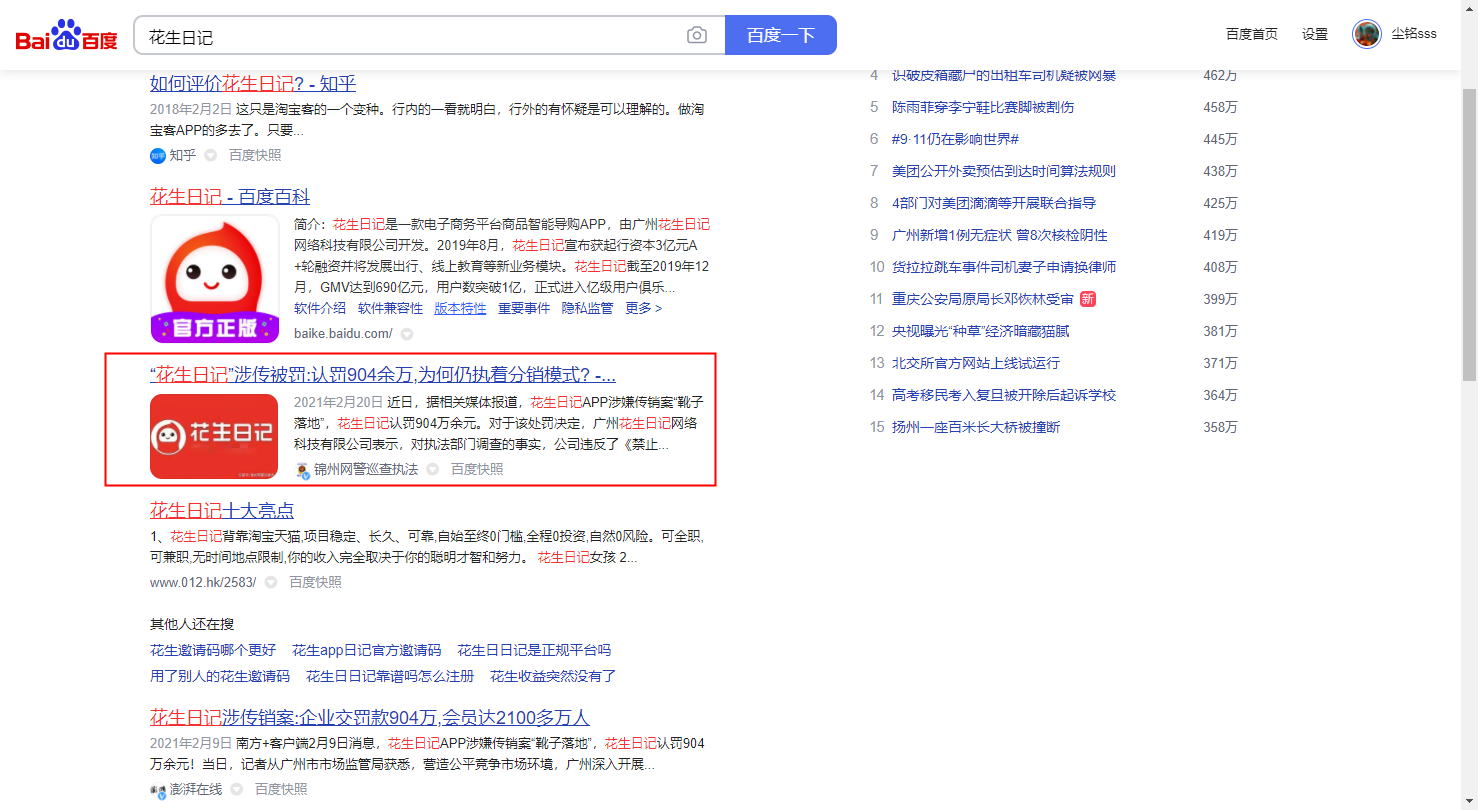Image resolution: width=1478 pixels, height=810 pixels.
Task: Open 百度快照 for the www.012.hk result
Action: coord(316,582)
